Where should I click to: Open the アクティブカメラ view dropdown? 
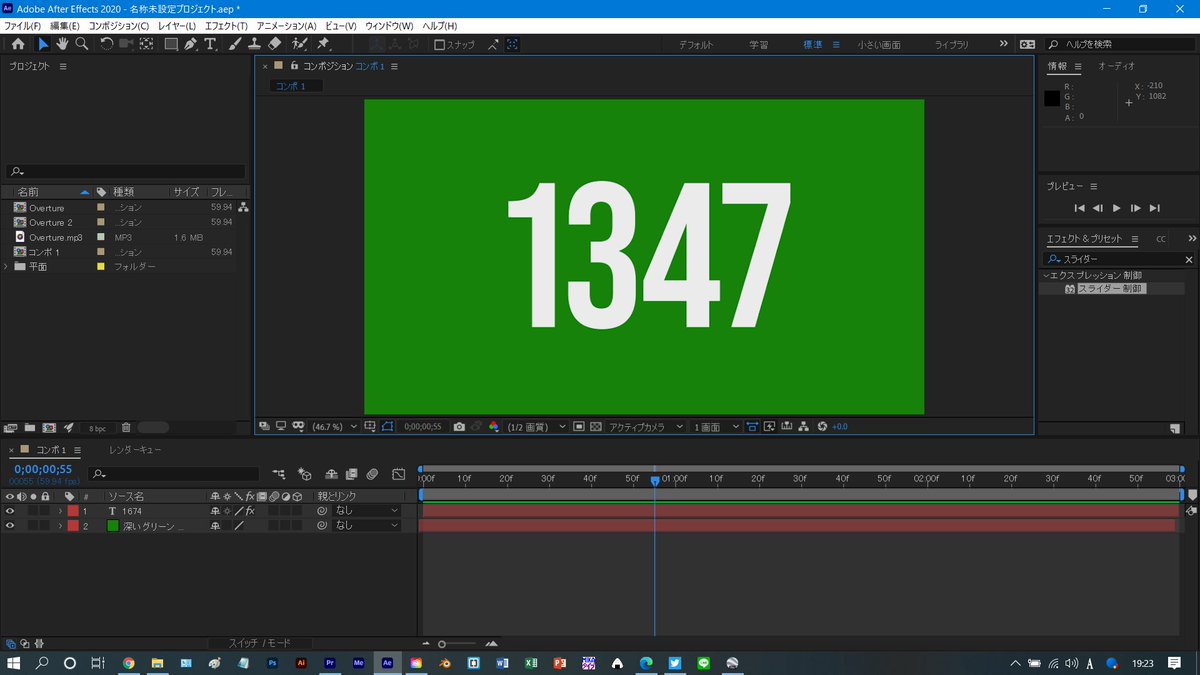pos(647,426)
